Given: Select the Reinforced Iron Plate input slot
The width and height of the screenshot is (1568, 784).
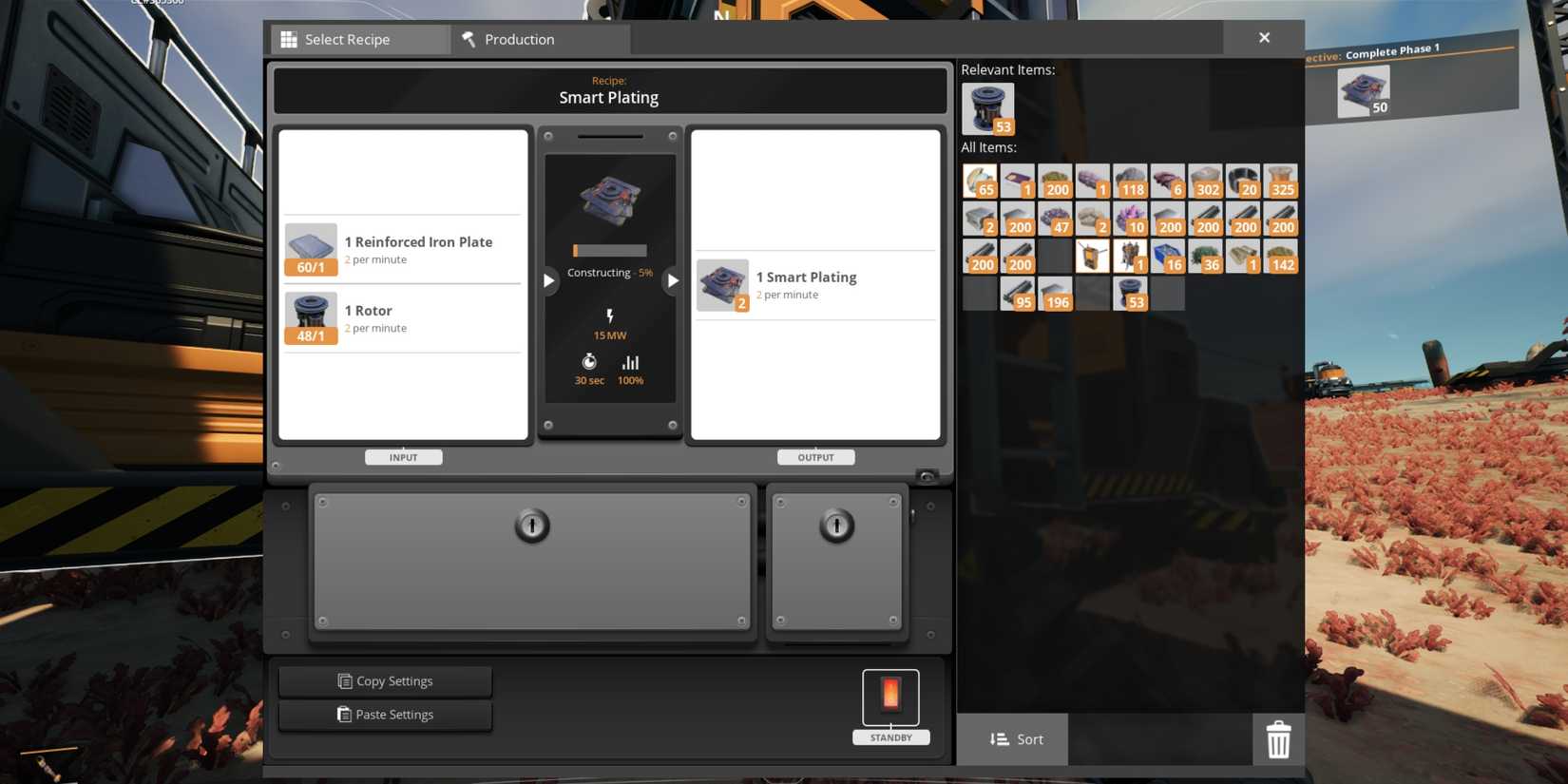Looking at the screenshot, I should click(x=311, y=249).
